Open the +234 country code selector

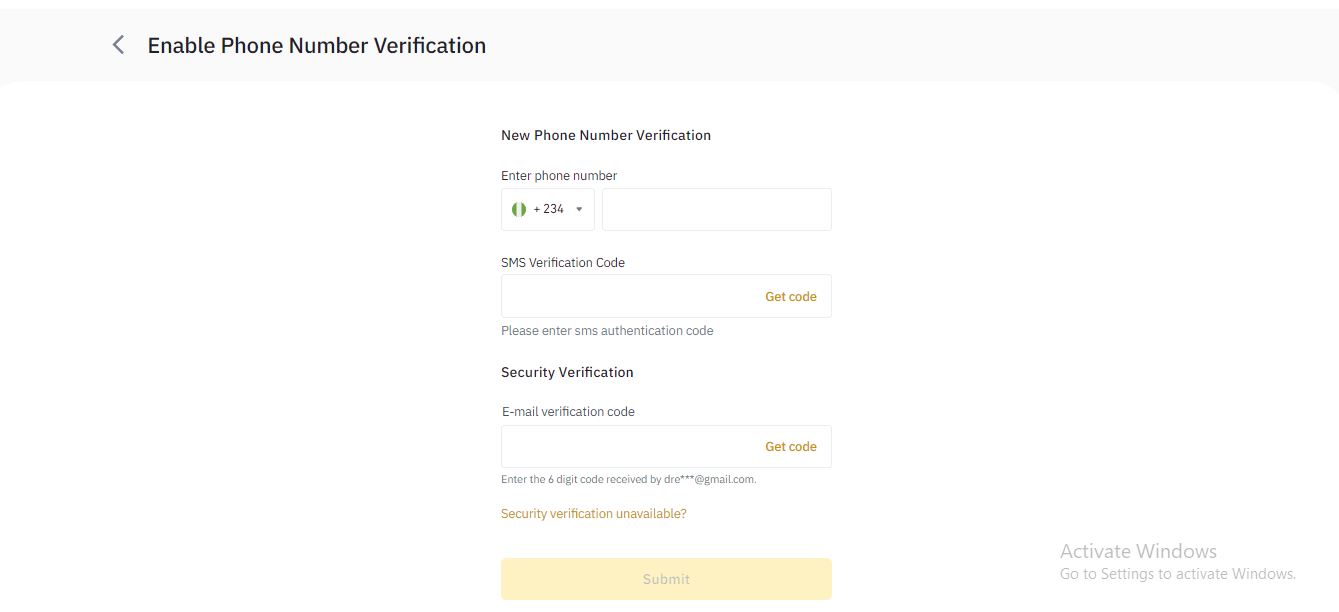pyautogui.click(x=548, y=209)
